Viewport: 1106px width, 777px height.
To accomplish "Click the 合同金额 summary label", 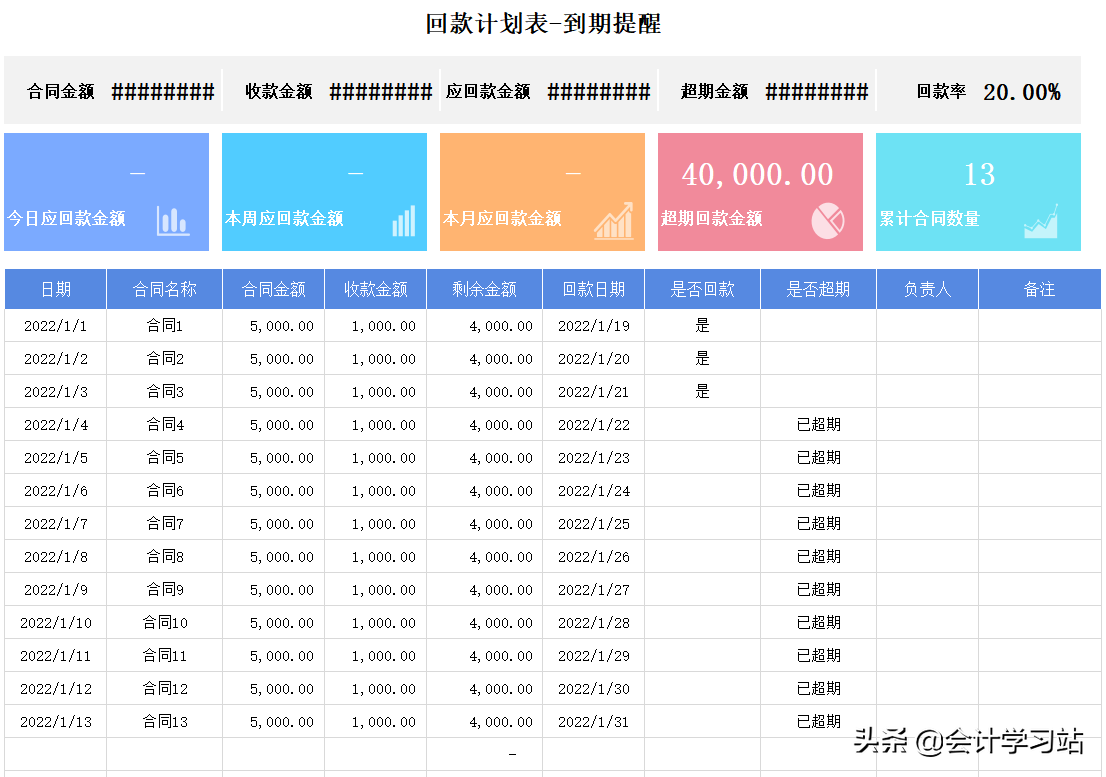I will tap(61, 92).
